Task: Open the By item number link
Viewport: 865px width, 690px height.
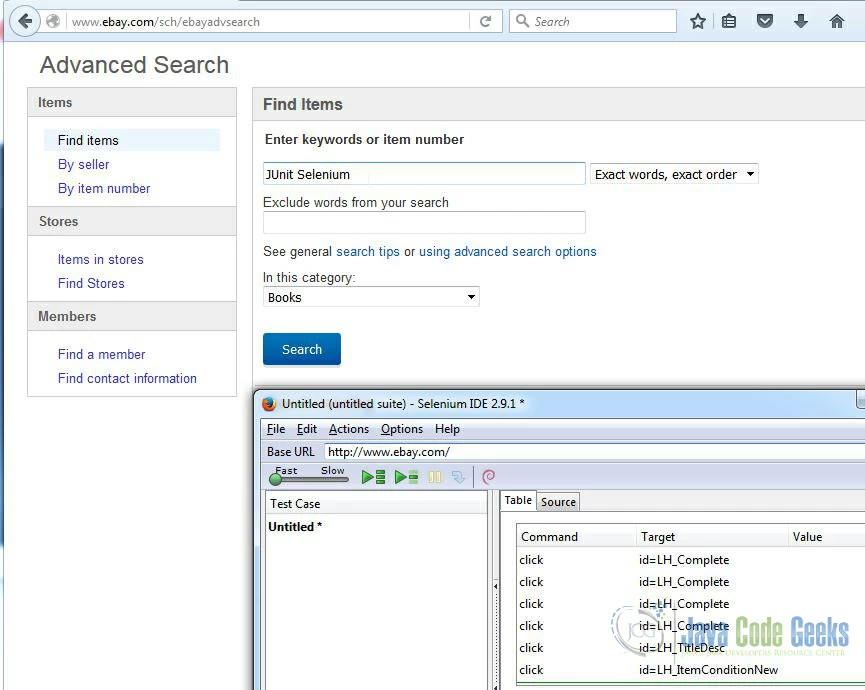Action: pyautogui.click(x=104, y=189)
